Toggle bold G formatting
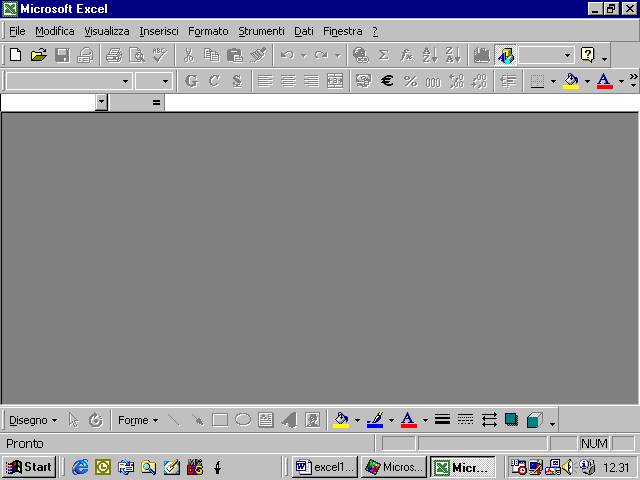The height and width of the screenshot is (480, 640). [x=191, y=81]
